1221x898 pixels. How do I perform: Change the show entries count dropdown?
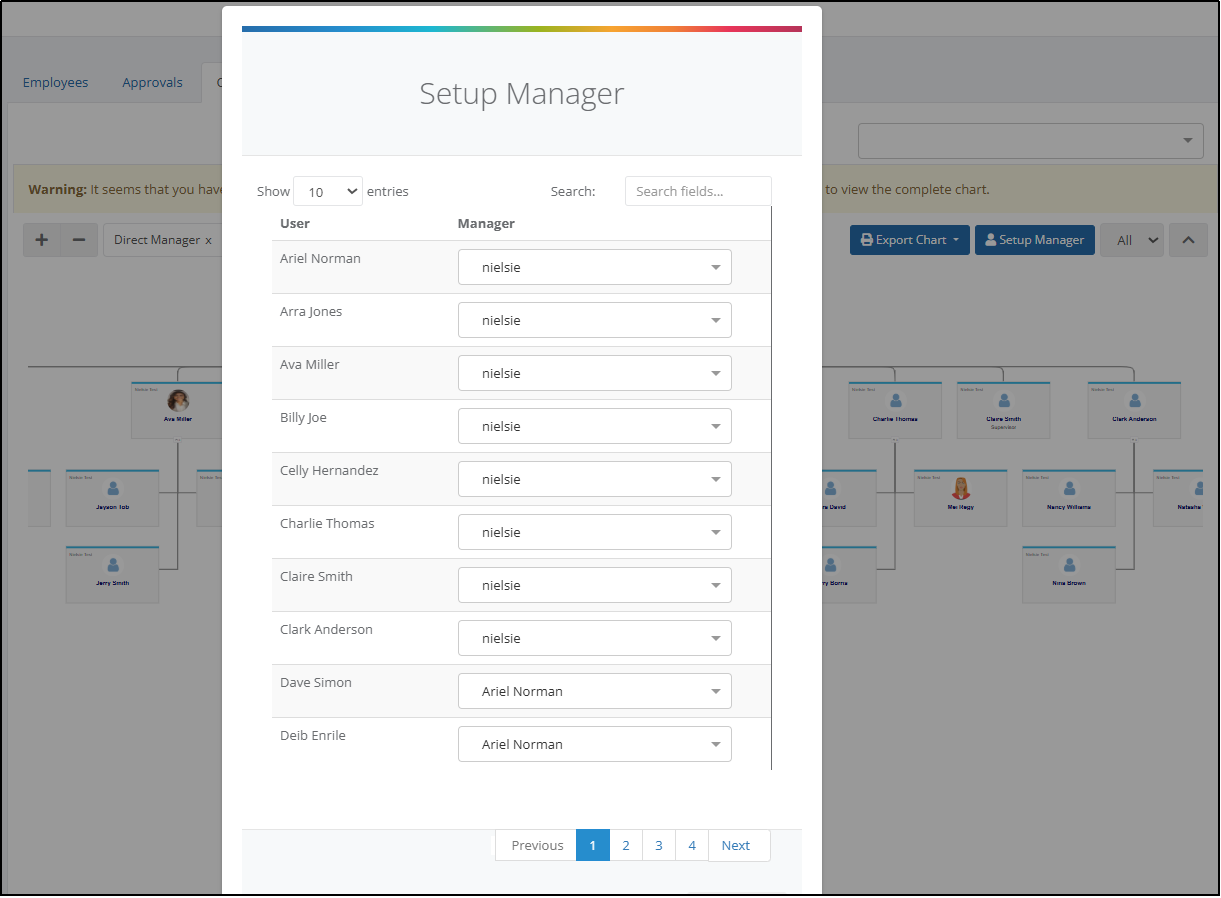point(328,191)
